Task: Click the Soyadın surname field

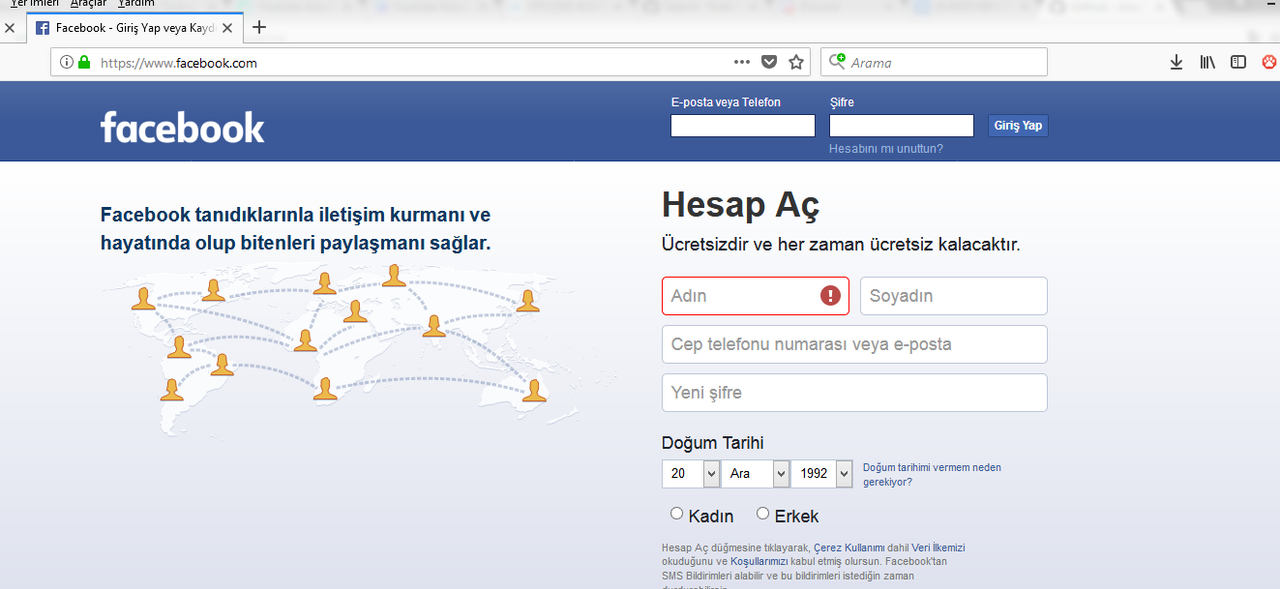Action: pyautogui.click(x=953, y=296)
